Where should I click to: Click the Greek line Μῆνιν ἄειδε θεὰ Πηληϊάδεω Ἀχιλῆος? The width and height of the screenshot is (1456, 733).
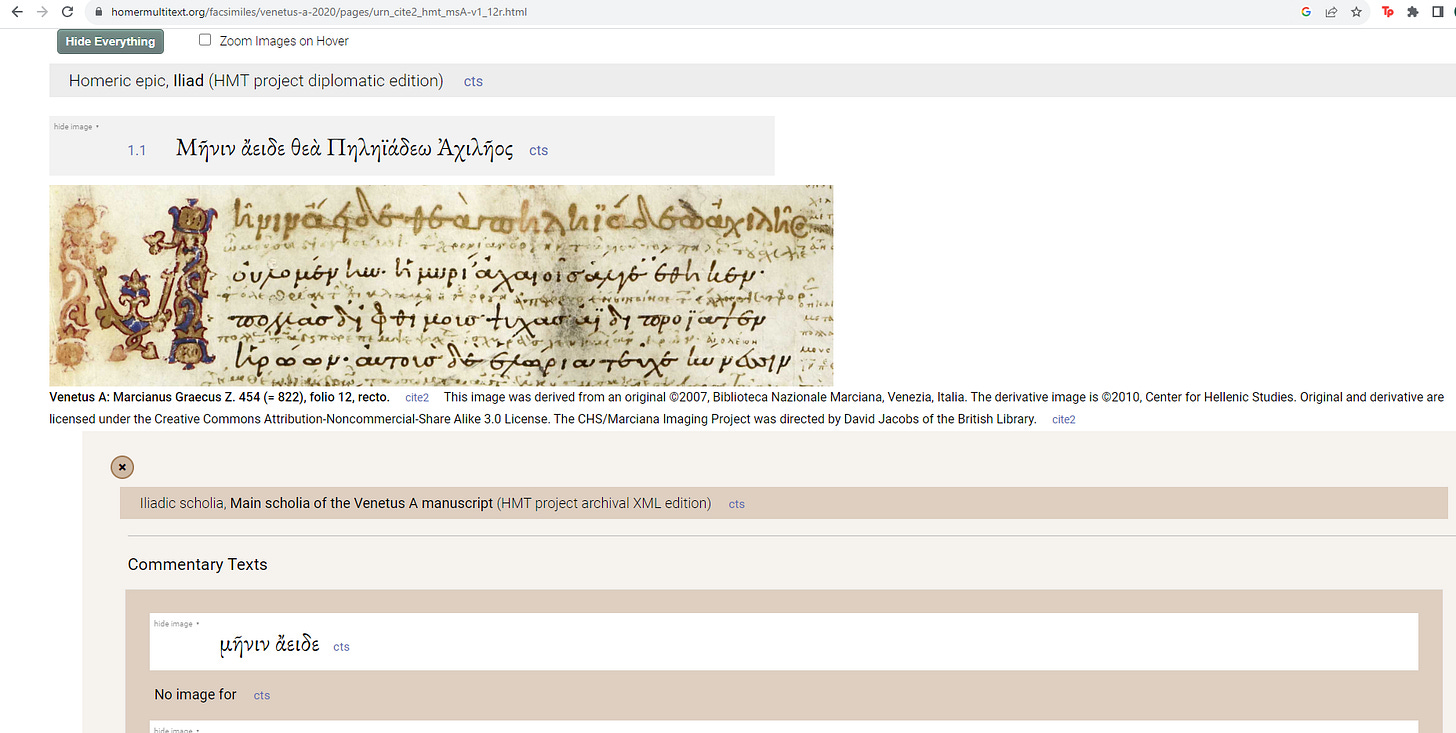pos(345,149)
